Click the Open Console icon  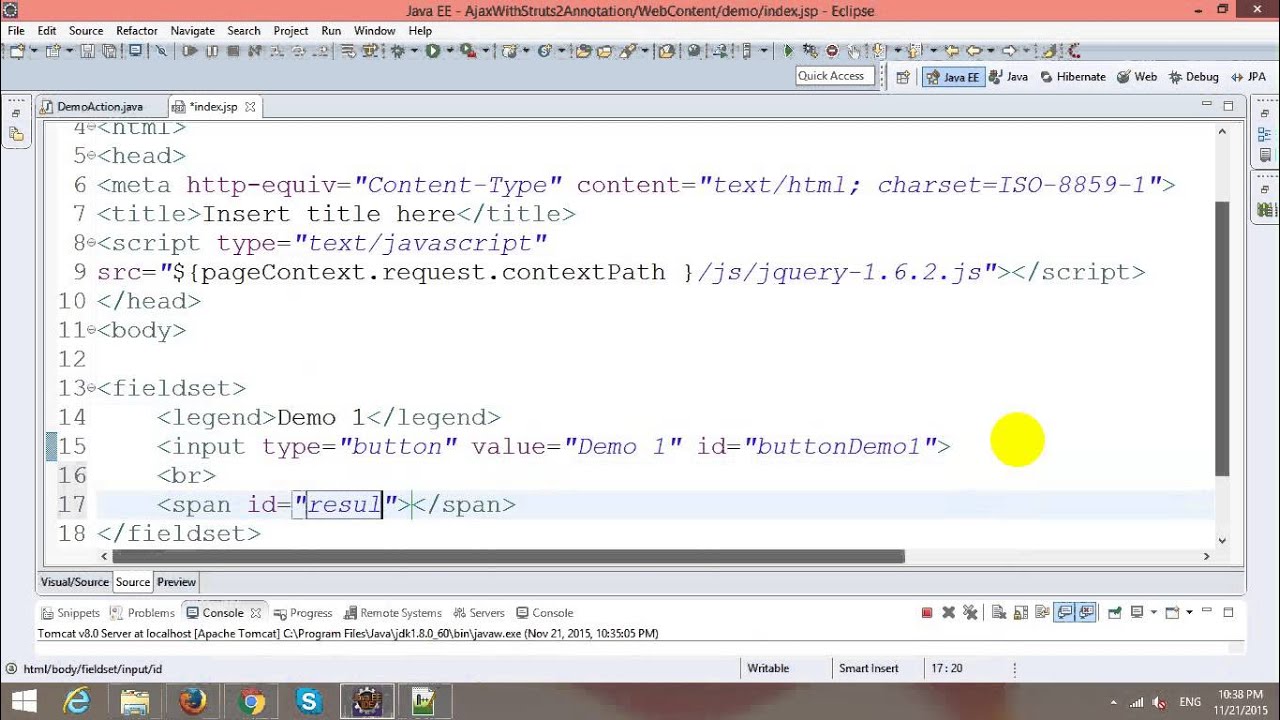pos(1172,612)
